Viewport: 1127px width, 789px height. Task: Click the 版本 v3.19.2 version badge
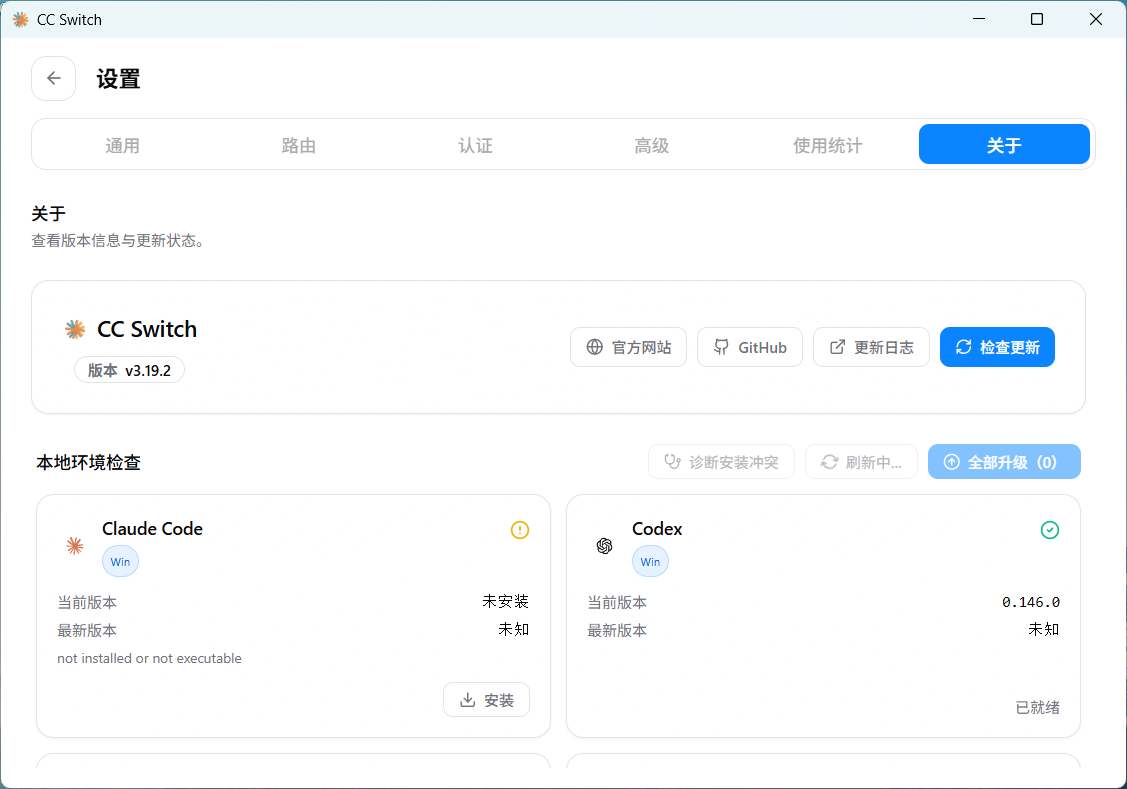click(x=129, y=370)
